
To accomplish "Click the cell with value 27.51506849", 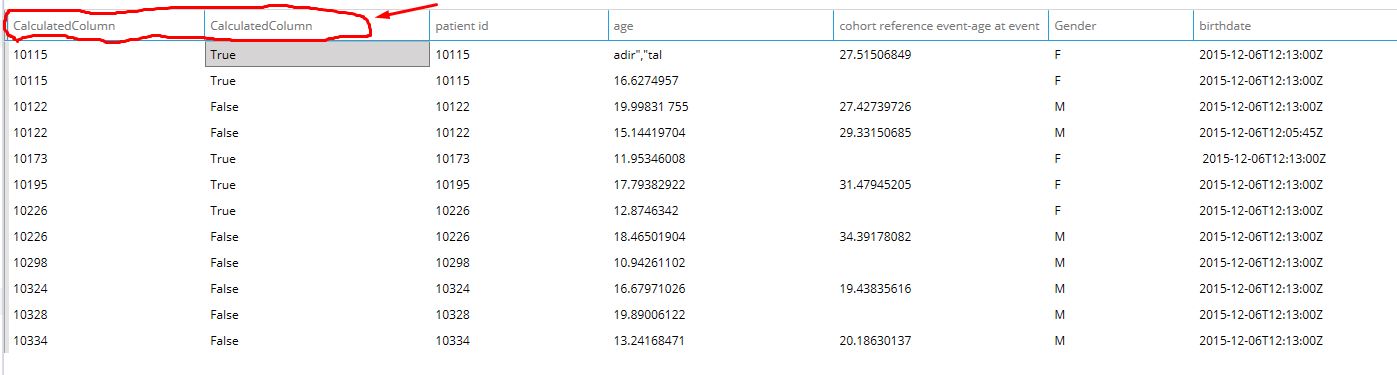I will [875, 55].
